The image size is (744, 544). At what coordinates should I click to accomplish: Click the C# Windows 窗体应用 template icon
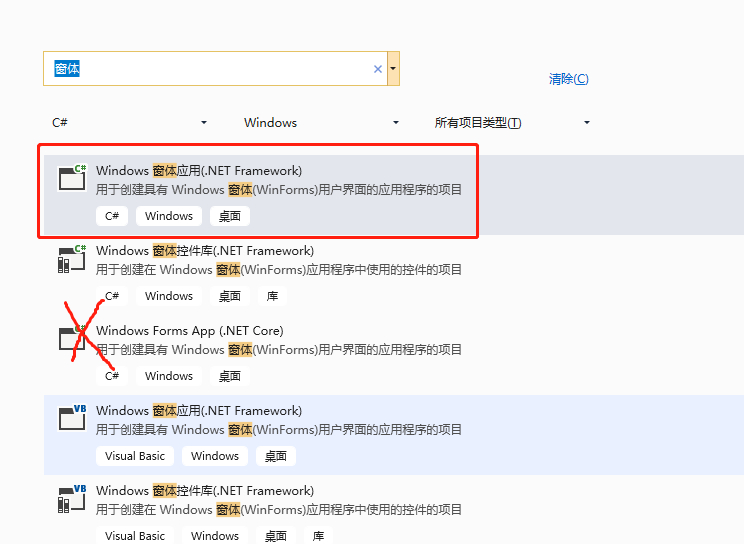click(x=72, y=178)
